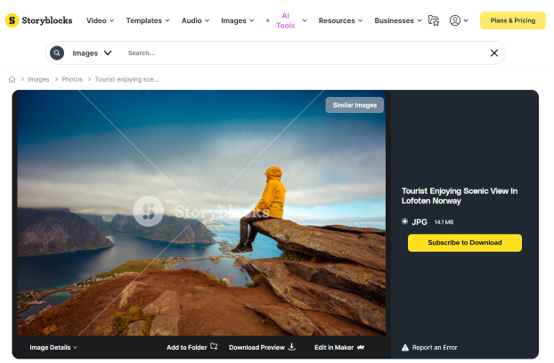Expand the Businesses menu chevron
Viewport: 554px width, 363px height.
click(x=419, y=21)
